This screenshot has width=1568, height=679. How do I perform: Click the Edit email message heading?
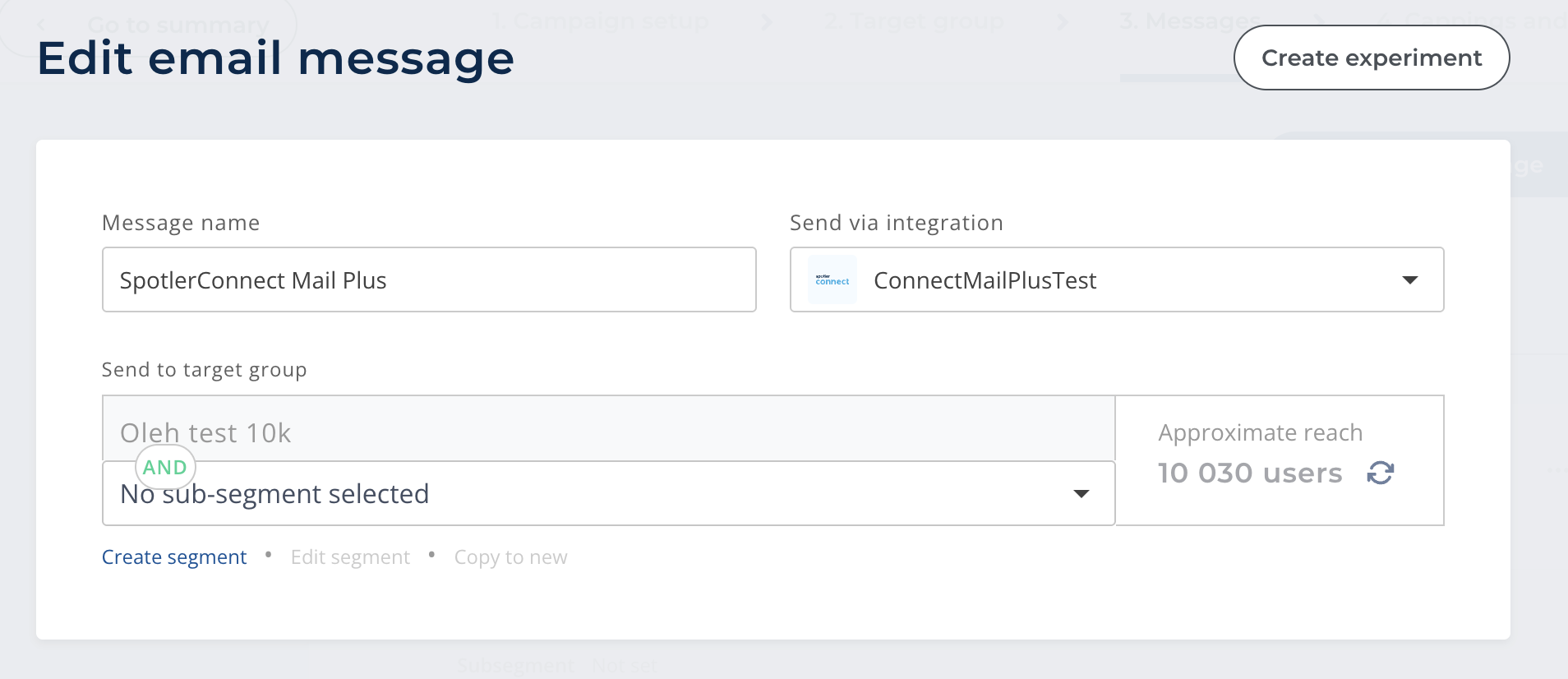click(275, 59)
